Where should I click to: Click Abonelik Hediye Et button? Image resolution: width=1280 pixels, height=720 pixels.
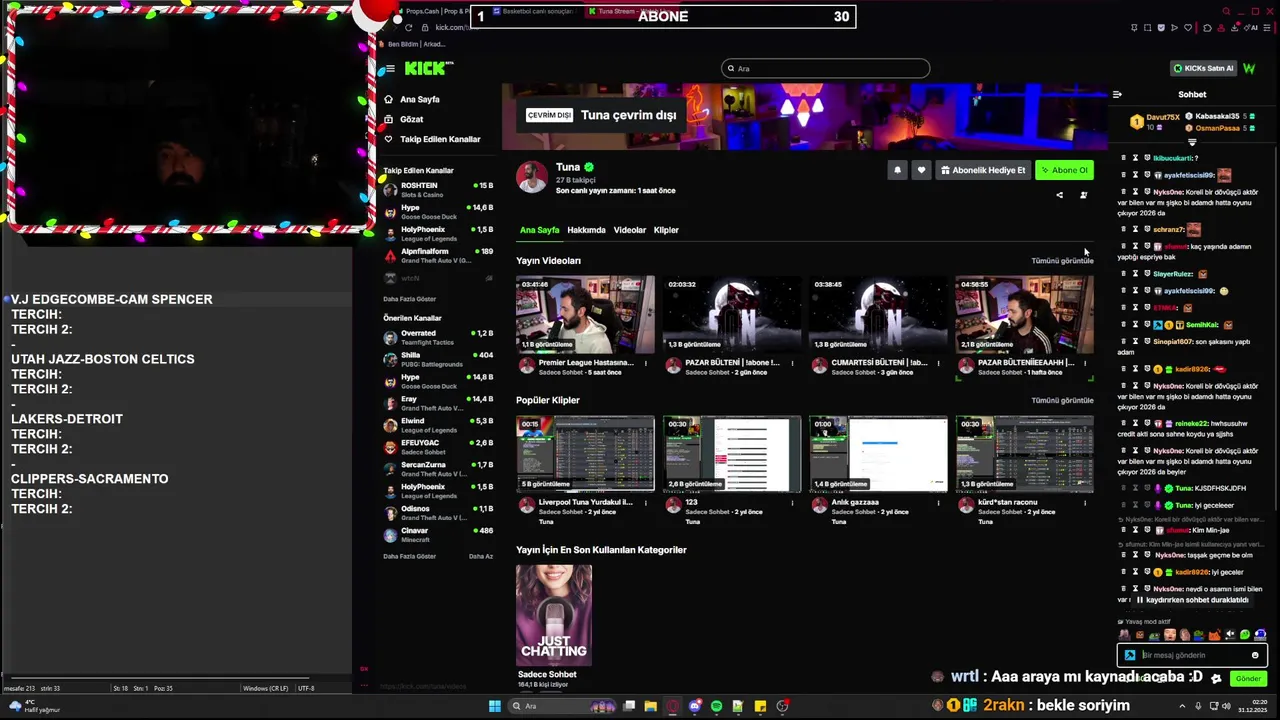click(983, 170)
